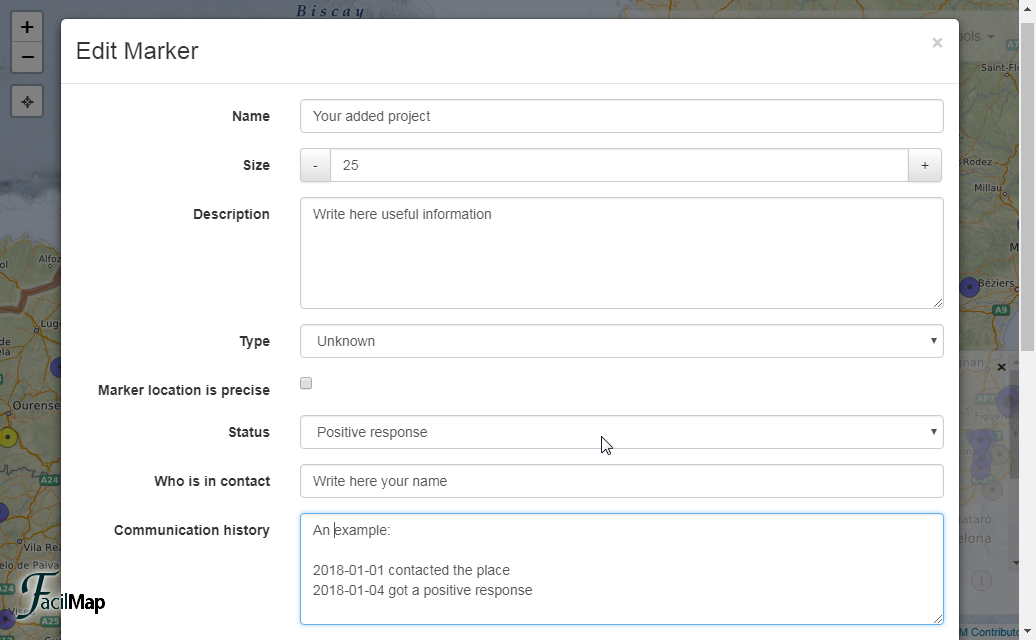Open the Type dropdown
Screen dimensions: 1036x640
[621, 341]
